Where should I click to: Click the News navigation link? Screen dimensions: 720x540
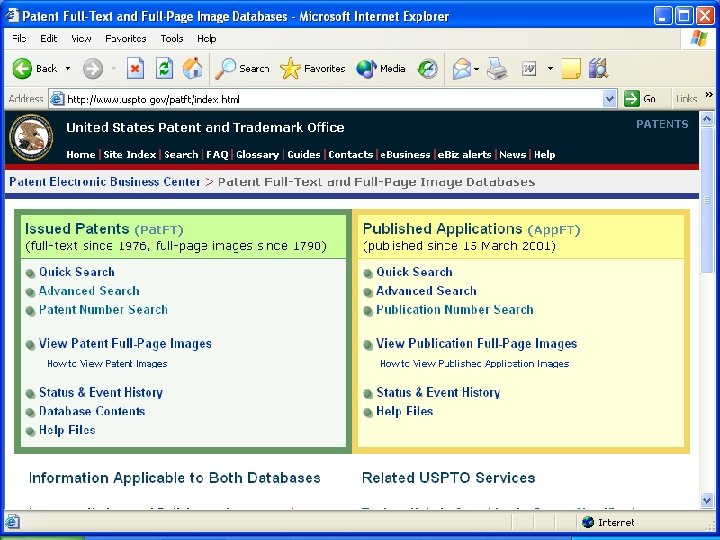tap(512, 155)
